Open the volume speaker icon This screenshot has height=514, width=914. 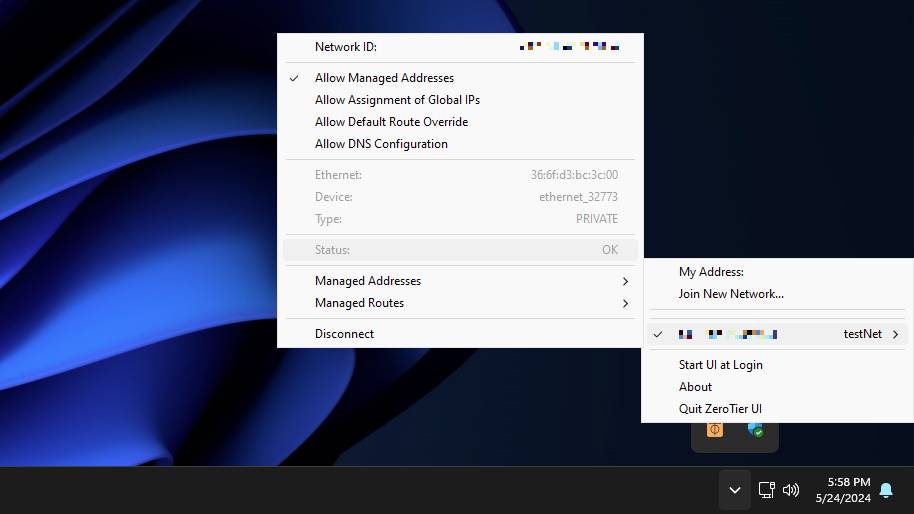(790, 490)
